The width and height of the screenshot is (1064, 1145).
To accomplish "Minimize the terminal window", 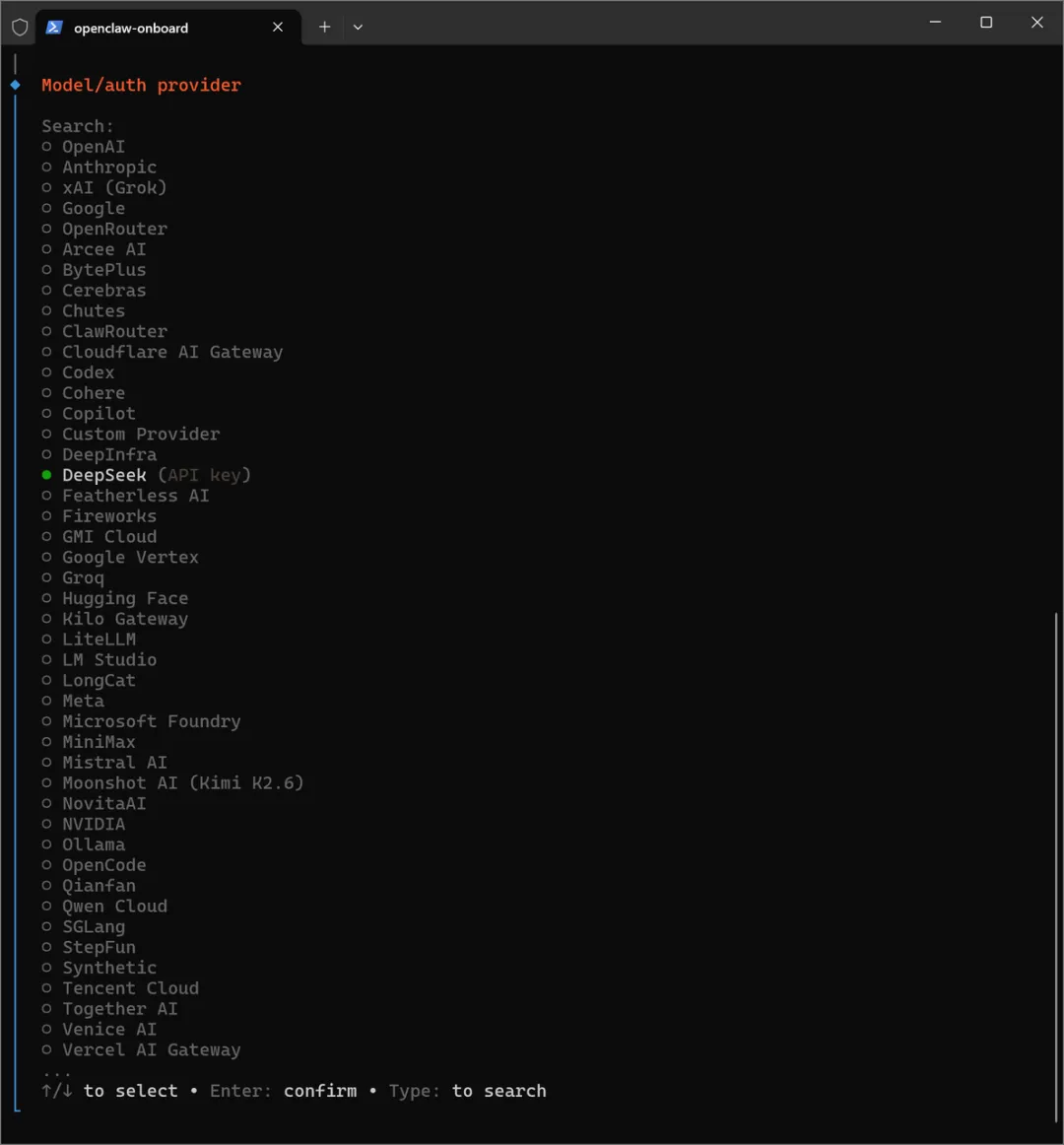I will click(x=935, y=22).
